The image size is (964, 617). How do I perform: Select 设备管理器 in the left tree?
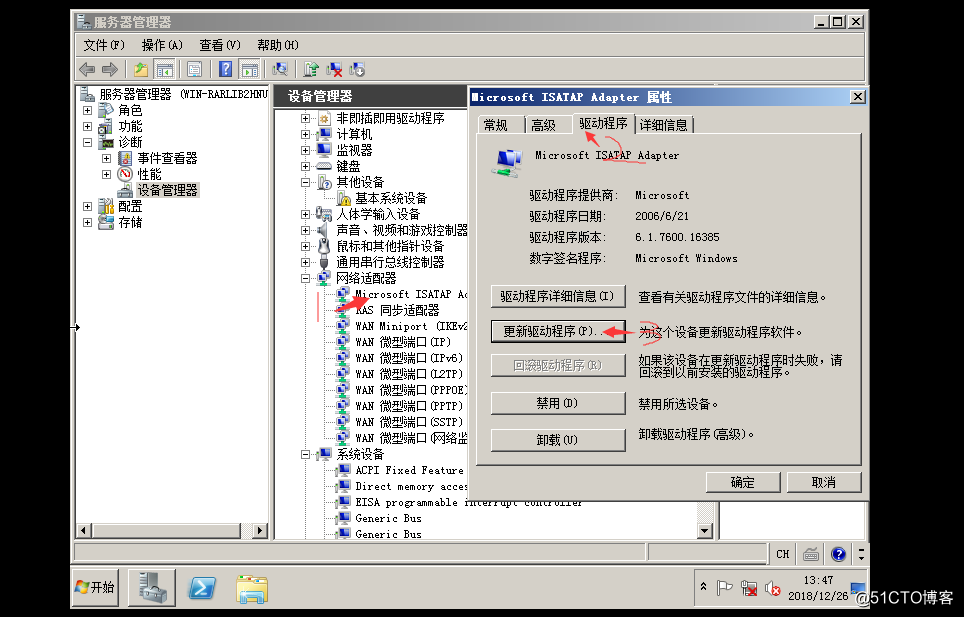tap(167, 190)
